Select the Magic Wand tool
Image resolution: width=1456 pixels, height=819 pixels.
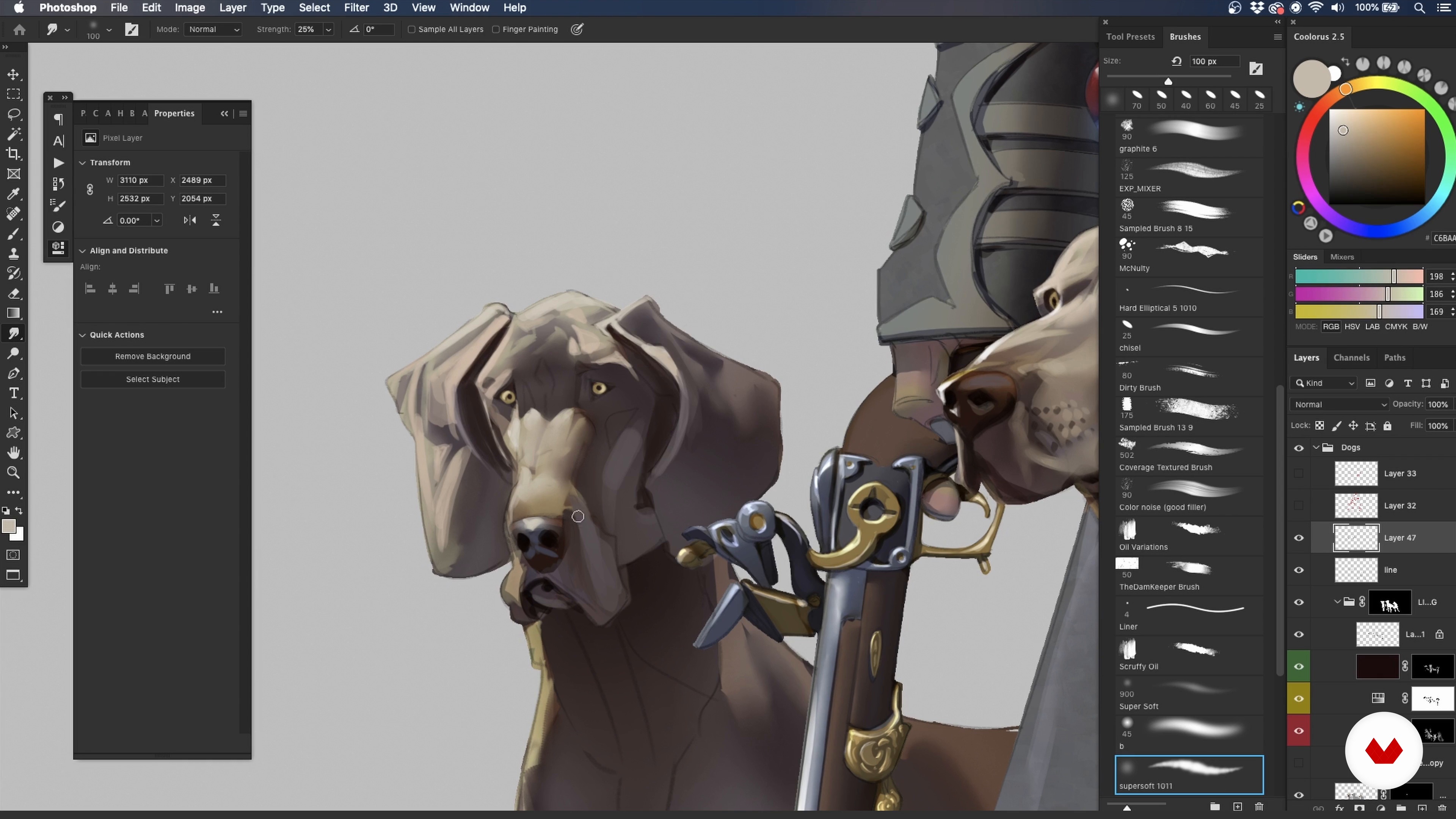click(14, 133)
